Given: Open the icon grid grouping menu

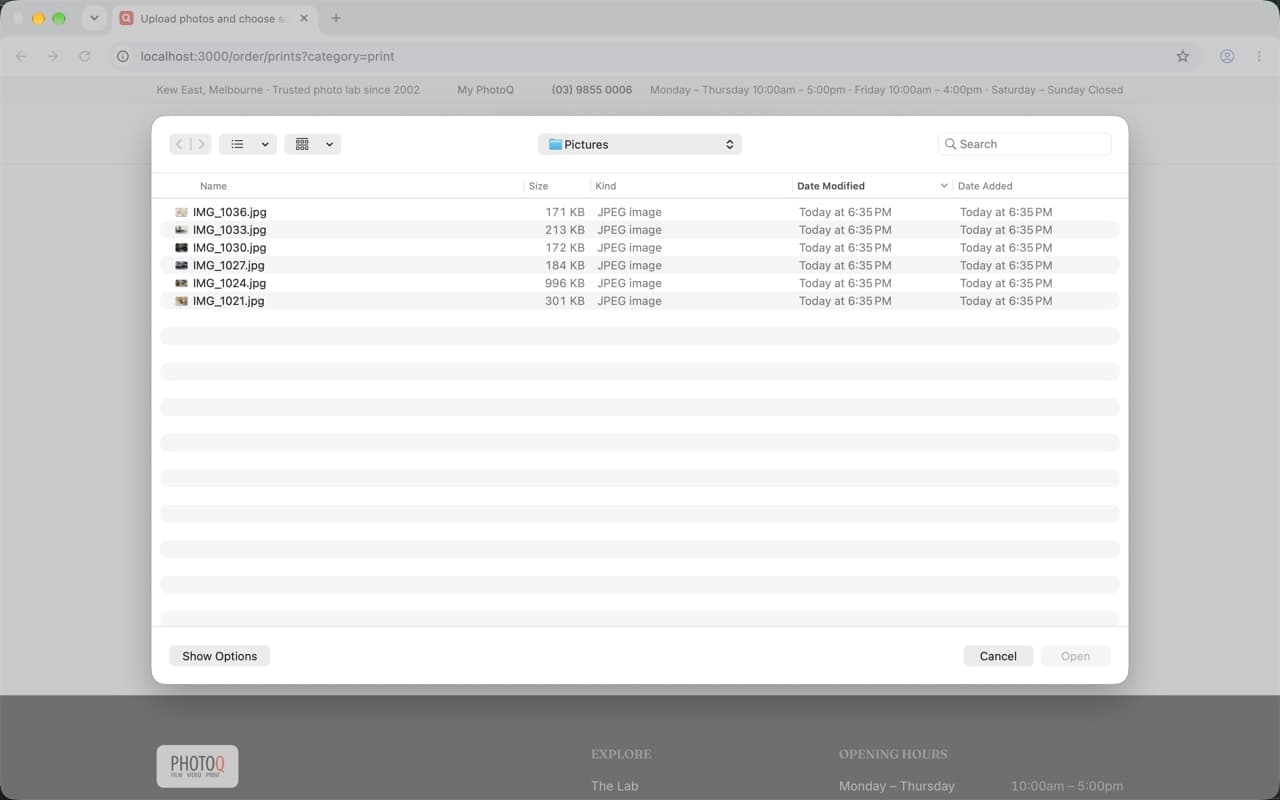Looking at the screenshot, I should pos(313,144).
